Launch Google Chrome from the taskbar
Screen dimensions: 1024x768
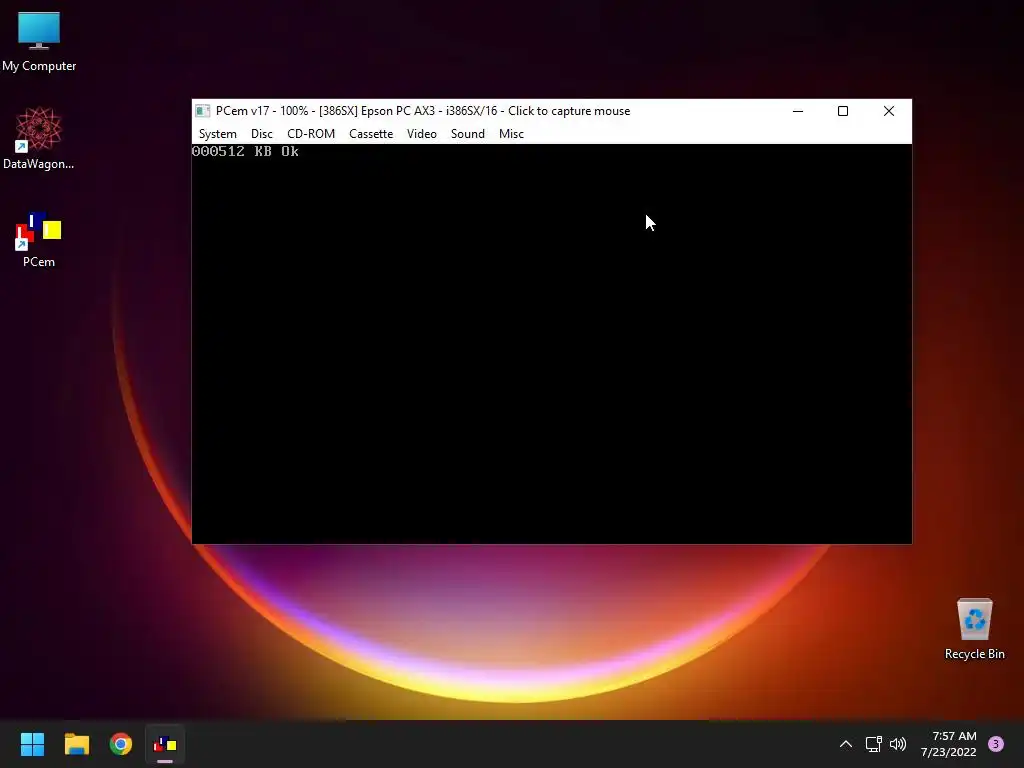[121, 744]
